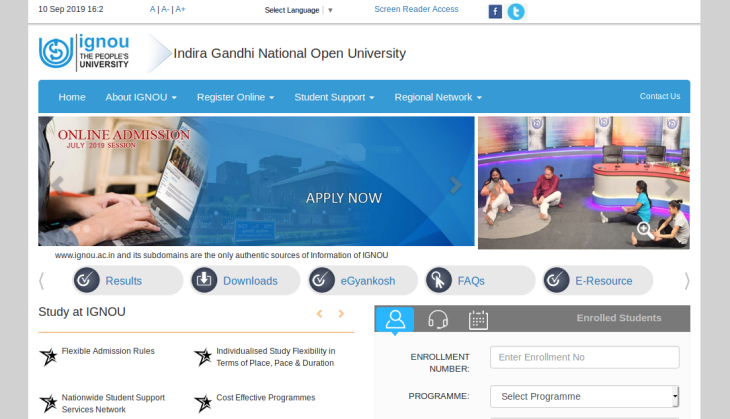
Task: Go to Home in navigation bar
Action: point(72,97)
